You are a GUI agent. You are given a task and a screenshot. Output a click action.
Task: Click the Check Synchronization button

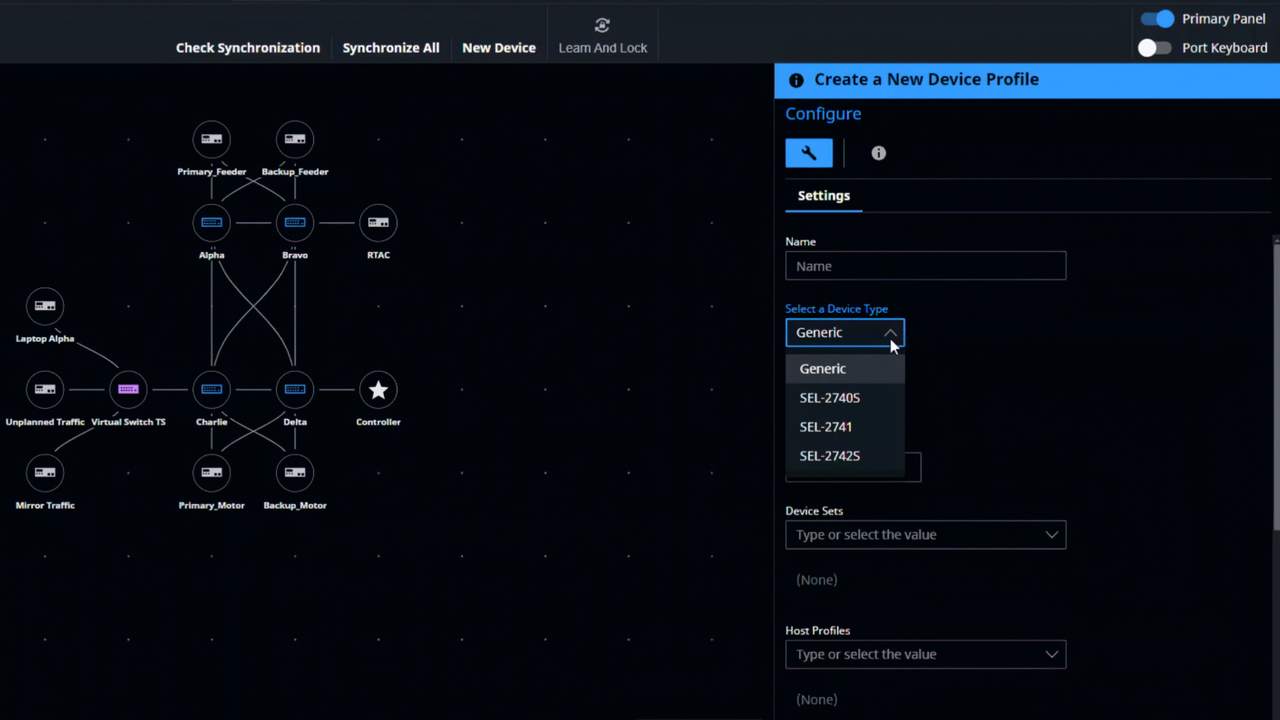pos(248,48)
